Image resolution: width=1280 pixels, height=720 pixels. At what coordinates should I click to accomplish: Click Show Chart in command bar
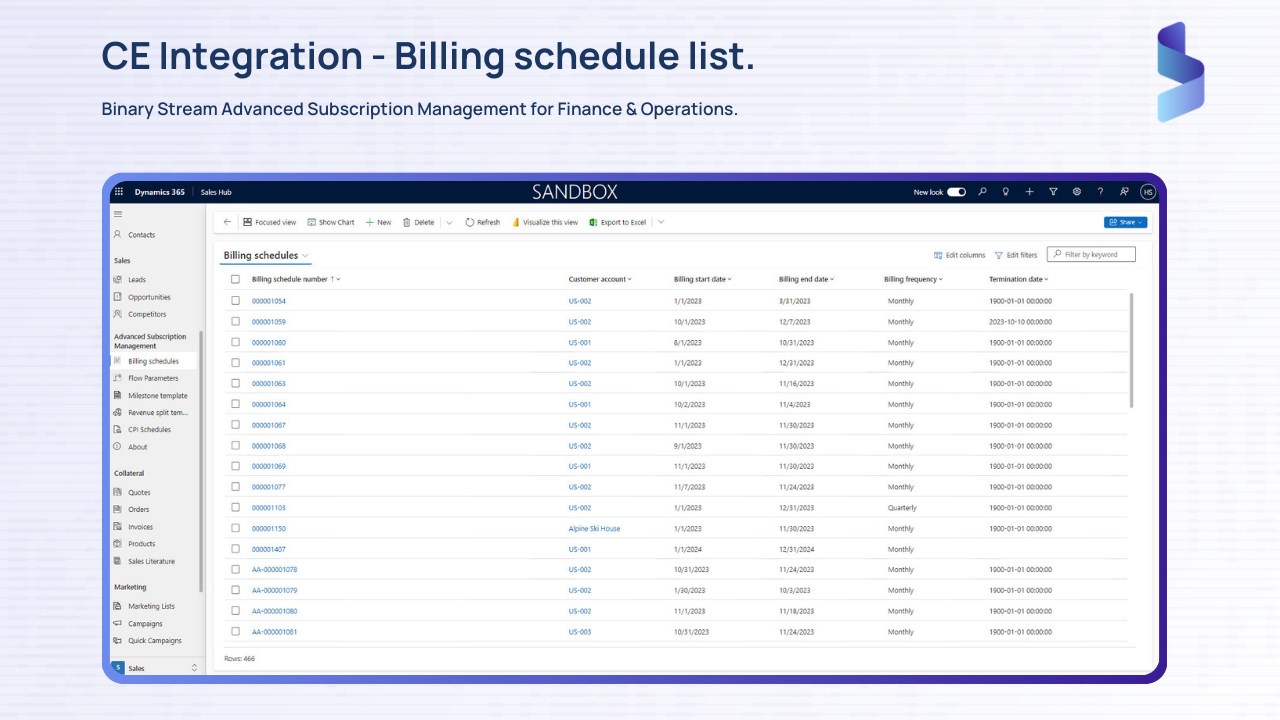click(x=331, y=222)
